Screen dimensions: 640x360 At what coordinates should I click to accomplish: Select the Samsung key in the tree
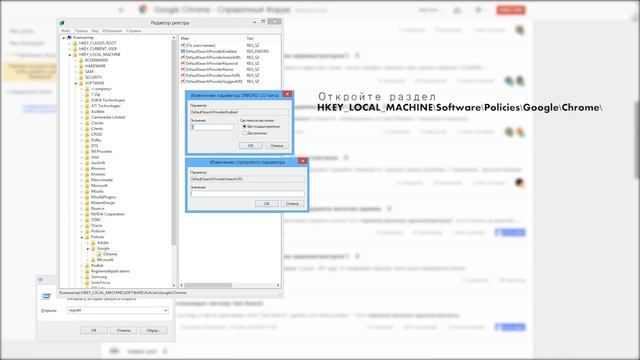click(x=99, y=277)
